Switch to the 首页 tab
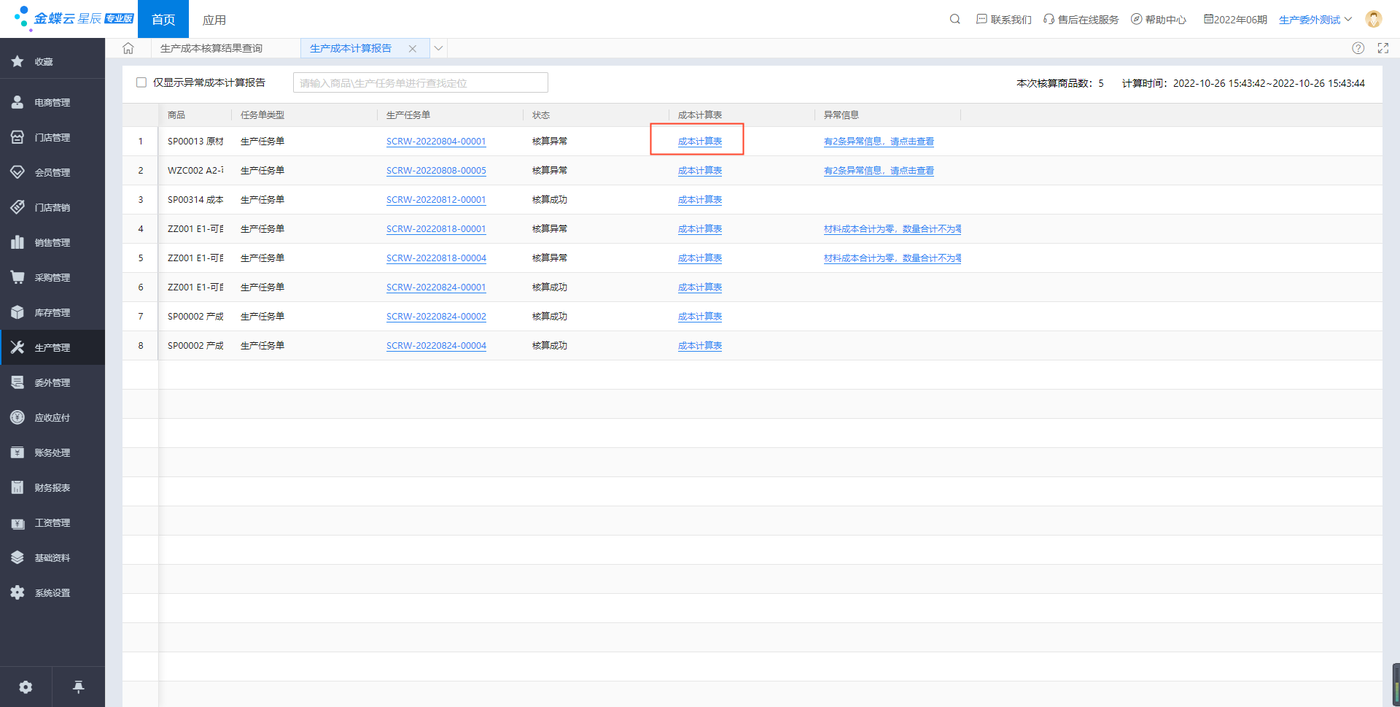 coord(163,19)
